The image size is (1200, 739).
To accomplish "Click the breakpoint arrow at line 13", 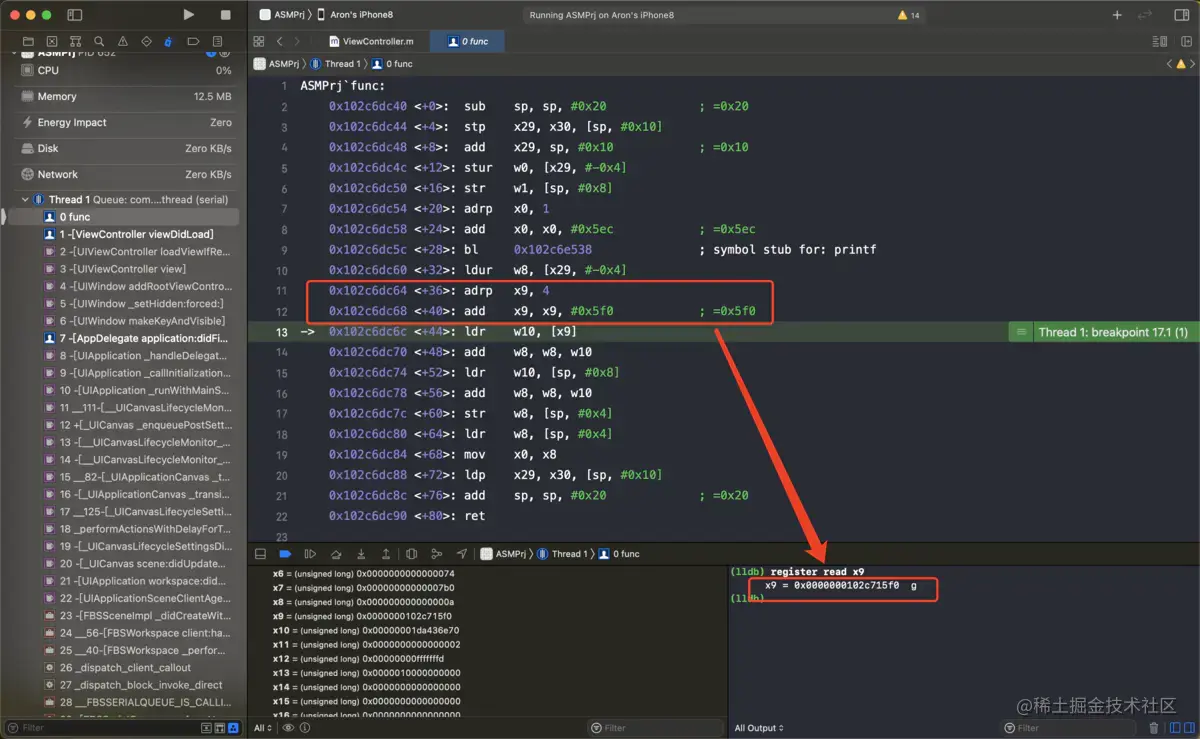I will pos(308,331).
